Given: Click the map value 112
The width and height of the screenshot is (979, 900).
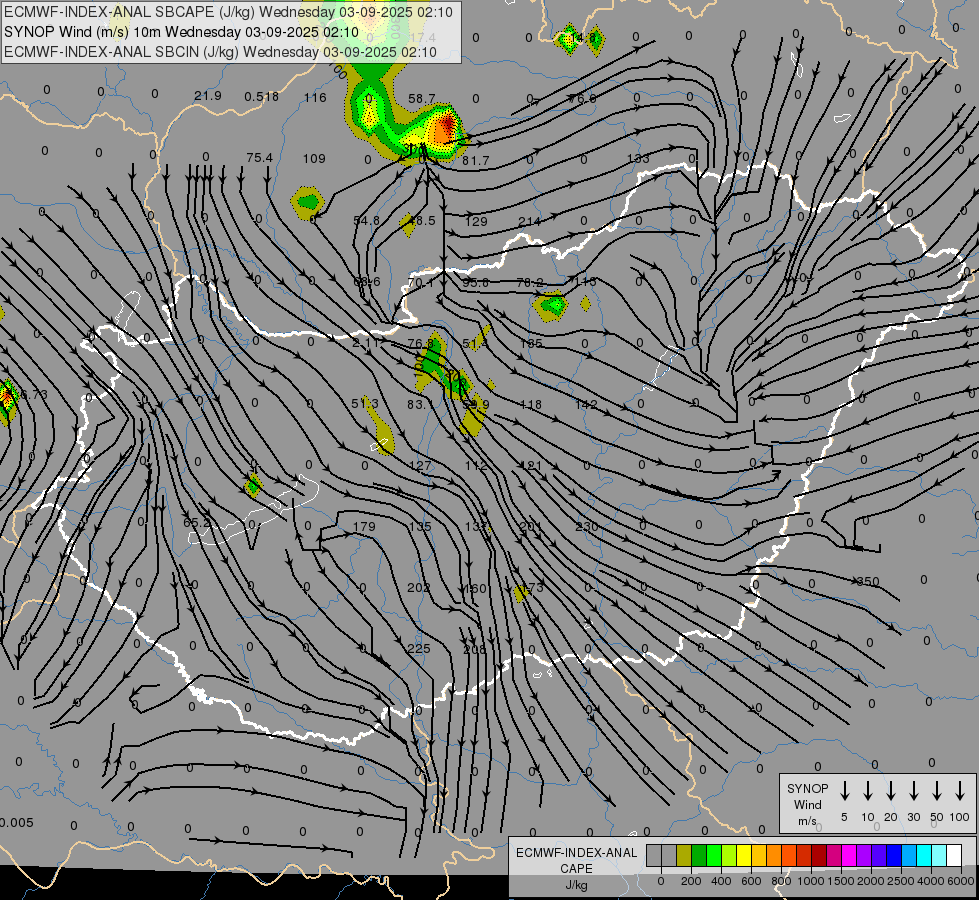Looking at the screenshot, I should tap(476, 466).
